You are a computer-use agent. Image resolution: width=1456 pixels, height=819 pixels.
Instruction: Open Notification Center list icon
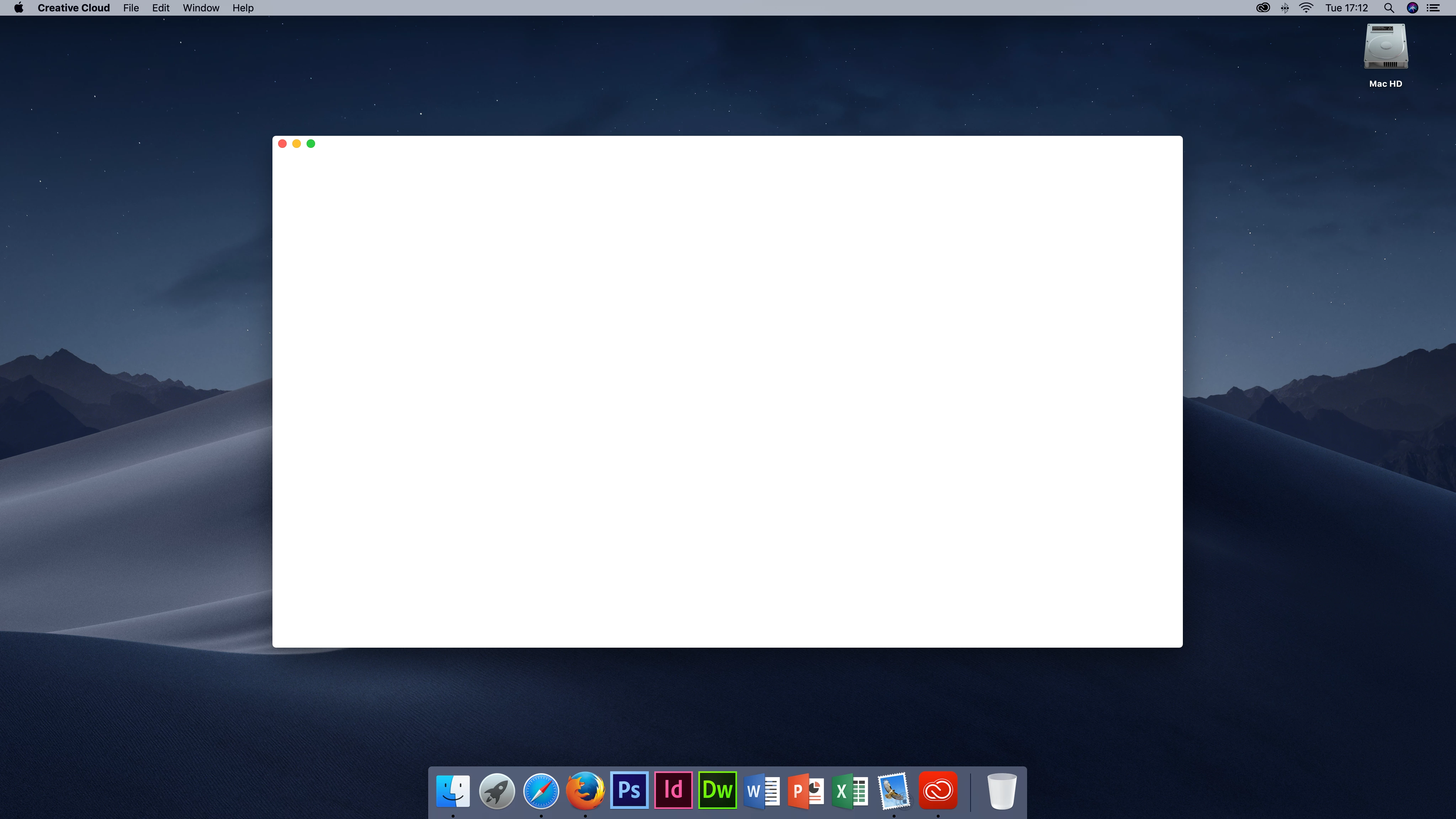coord(1433,8)
